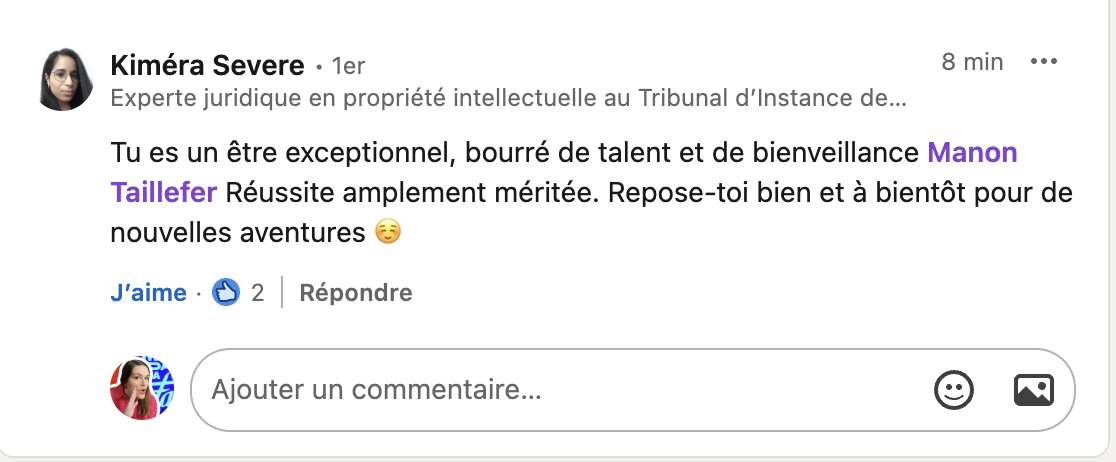The width and height of the screenshot is (1116, 462).
Task: Focus the Ajouter un commentaire field
Action: click(x=633, y=390)
